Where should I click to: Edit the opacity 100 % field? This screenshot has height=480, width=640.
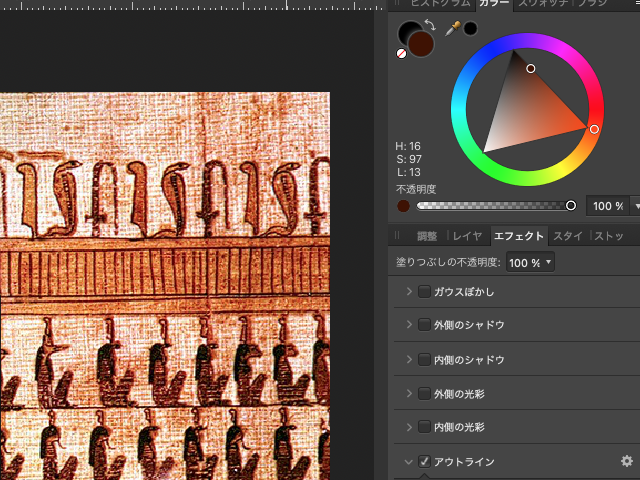608,206
